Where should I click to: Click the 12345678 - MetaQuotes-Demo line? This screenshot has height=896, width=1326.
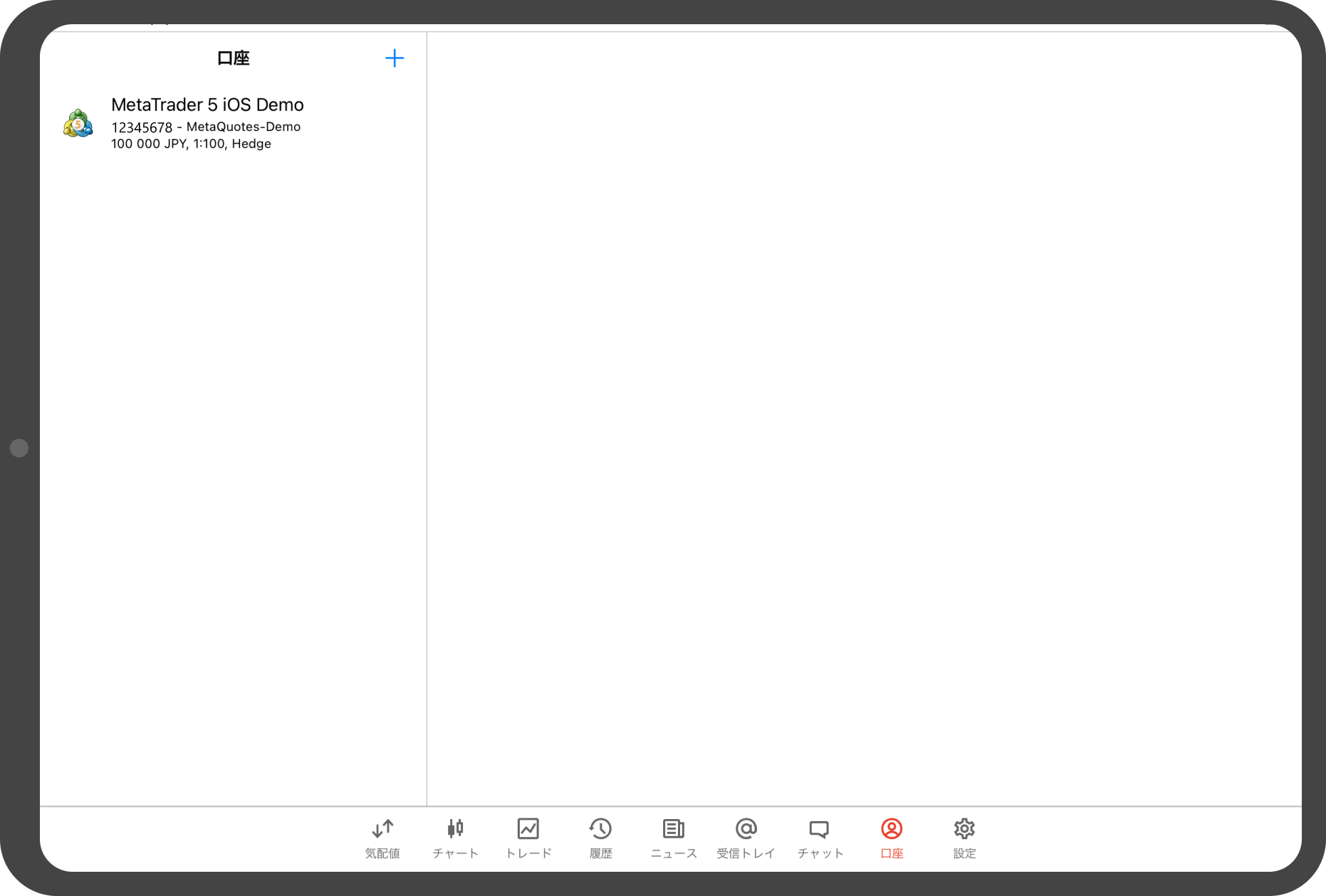point(206,127)
